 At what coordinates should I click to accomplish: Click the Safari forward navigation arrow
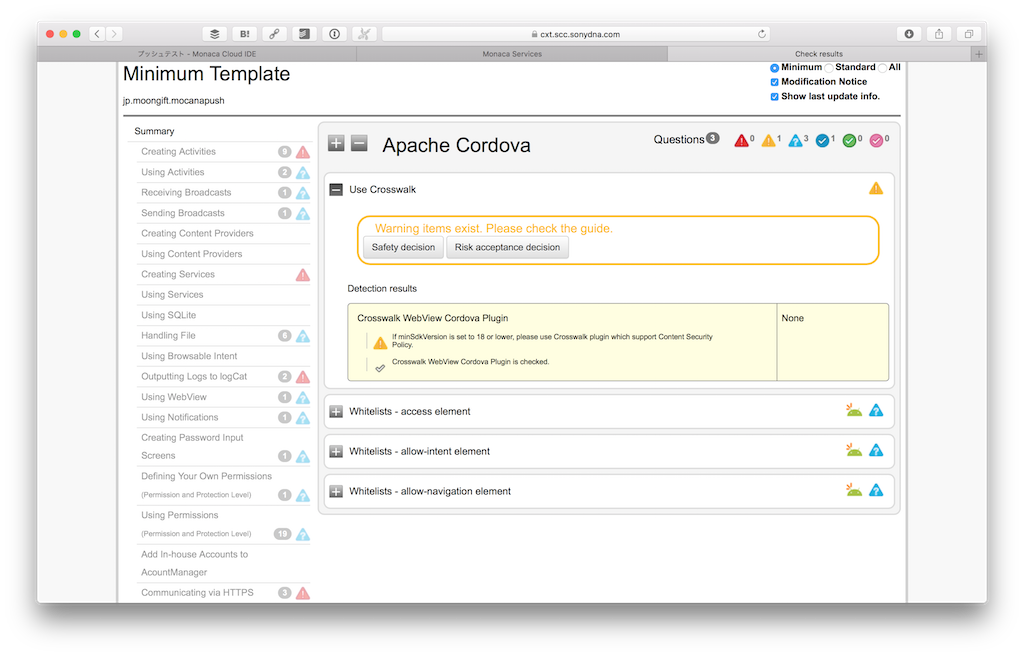tap(114, 34)
